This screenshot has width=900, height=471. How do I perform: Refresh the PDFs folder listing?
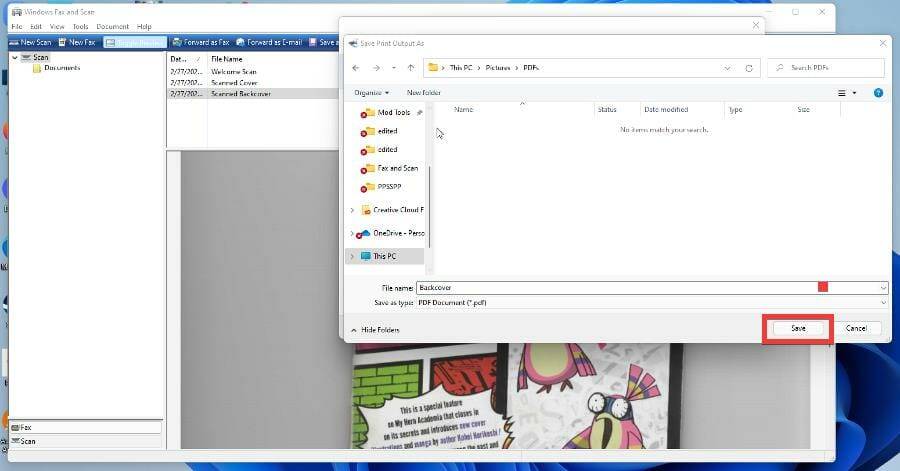(x=749, y=68)
